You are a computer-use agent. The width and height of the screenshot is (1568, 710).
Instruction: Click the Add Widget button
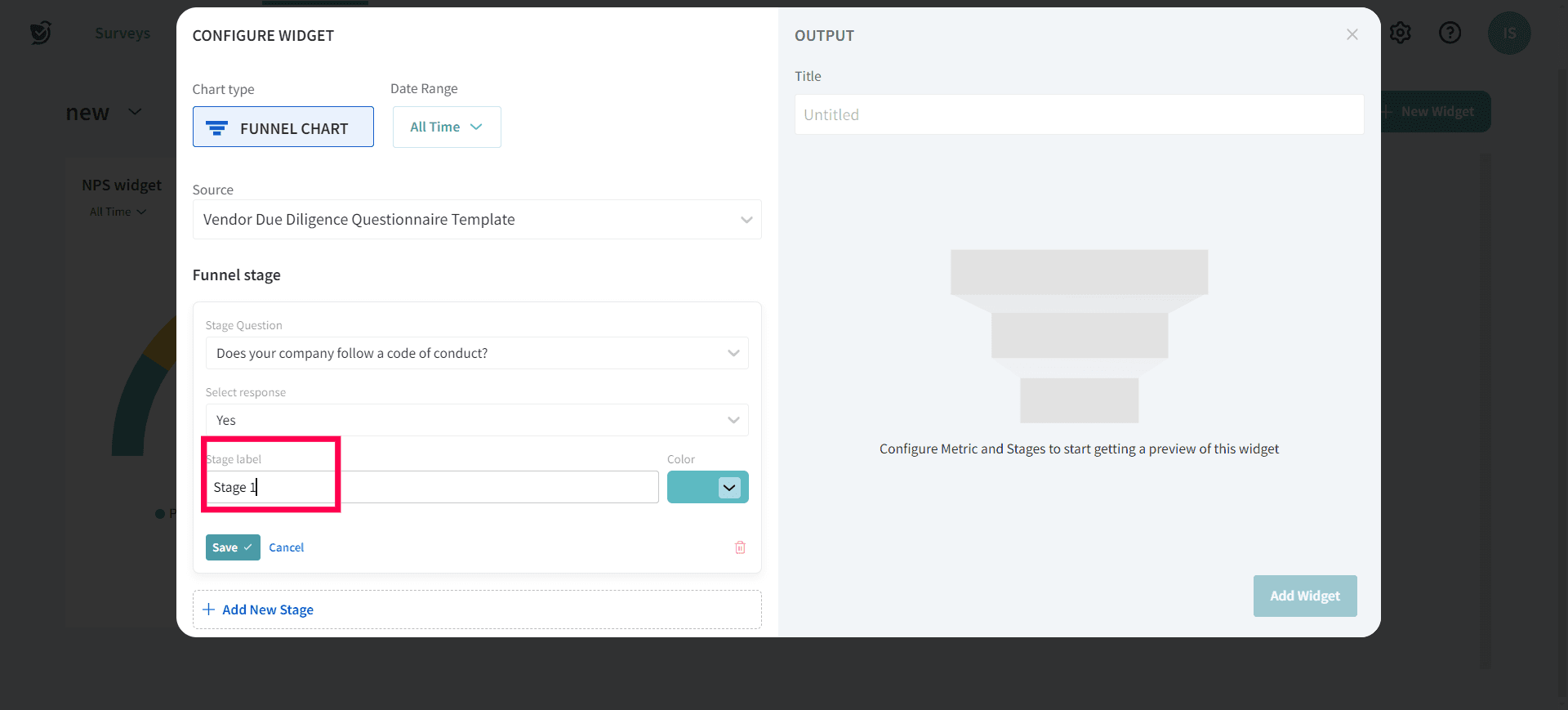point(1304,596)
